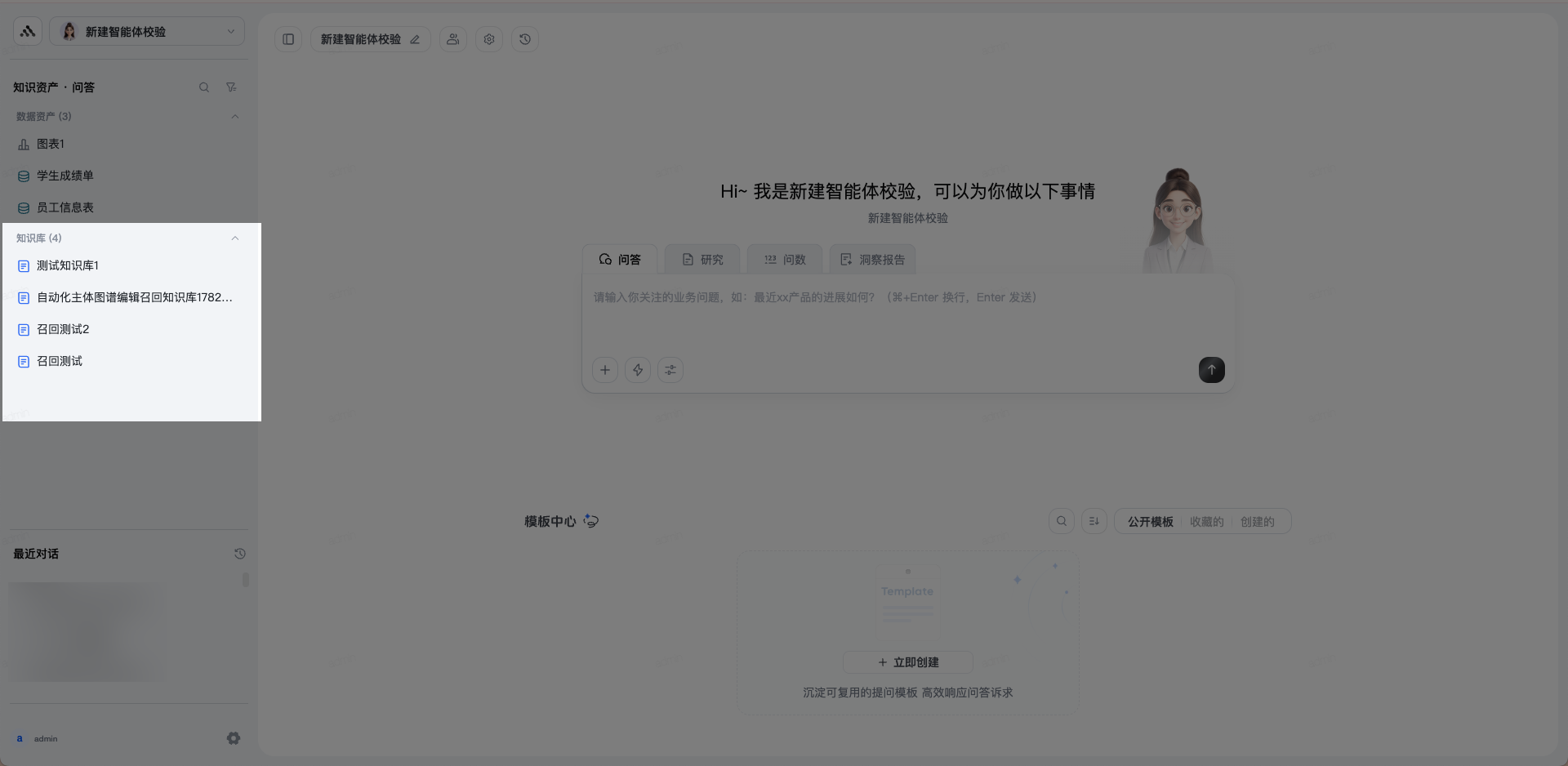Collapse the 知识库 (4) section
The image size is (1568, 766).
coord(235,238)
